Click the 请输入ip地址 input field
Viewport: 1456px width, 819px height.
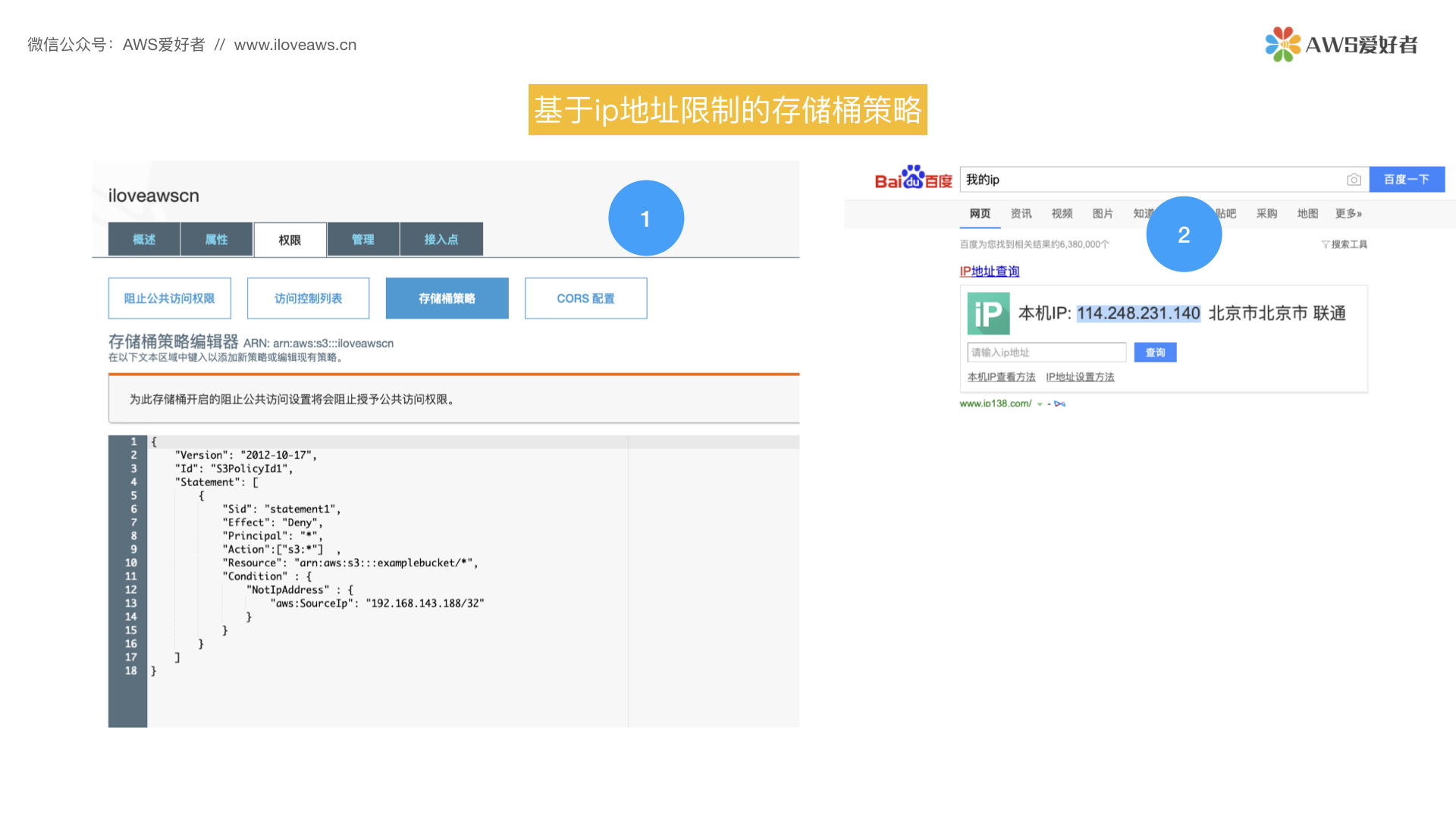point(1046,352)
